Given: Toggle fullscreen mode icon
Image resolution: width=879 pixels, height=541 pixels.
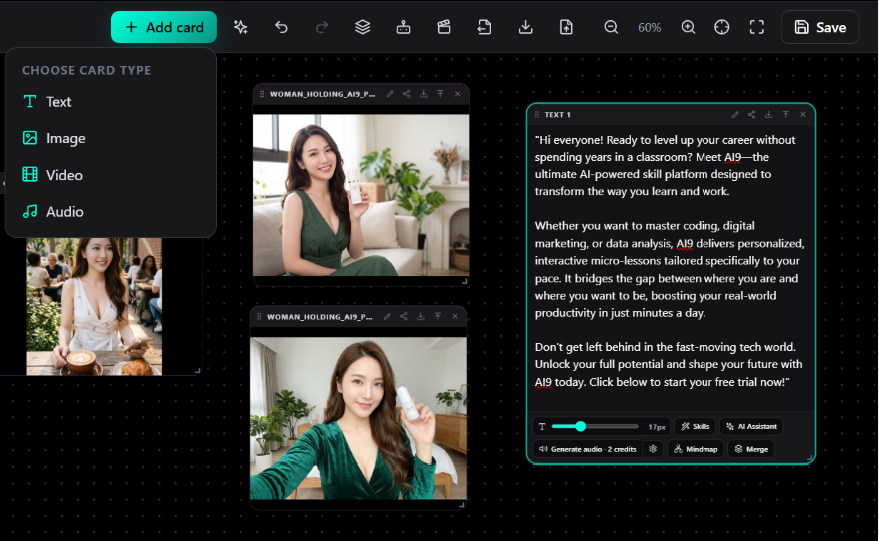Looking at the screenshot, I should click(757, 27).
